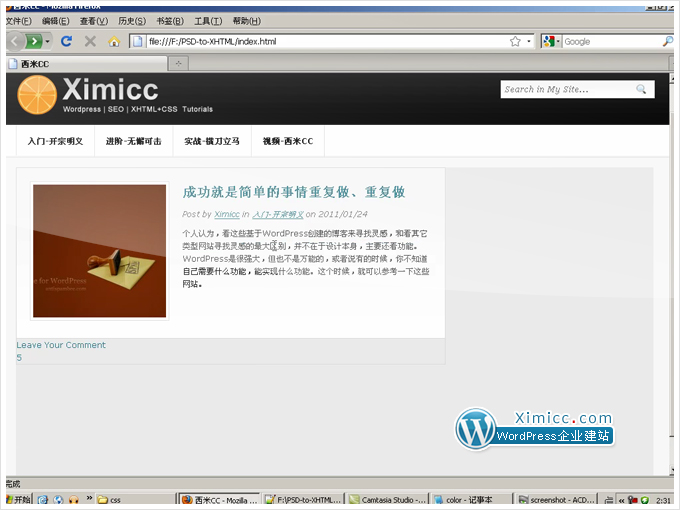Go back with the Firefox back arrow
Screen dimensions: 680x510
pos(15,42)
